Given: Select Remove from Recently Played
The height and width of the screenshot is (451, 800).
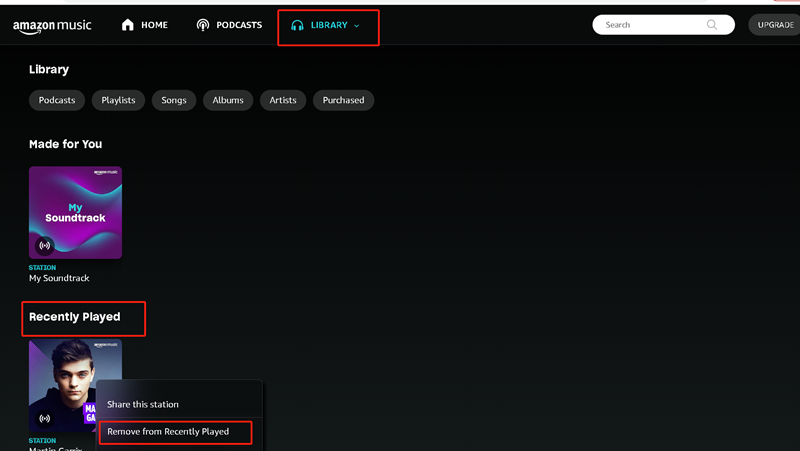Looking at the screenshot, I should (168, 432).
